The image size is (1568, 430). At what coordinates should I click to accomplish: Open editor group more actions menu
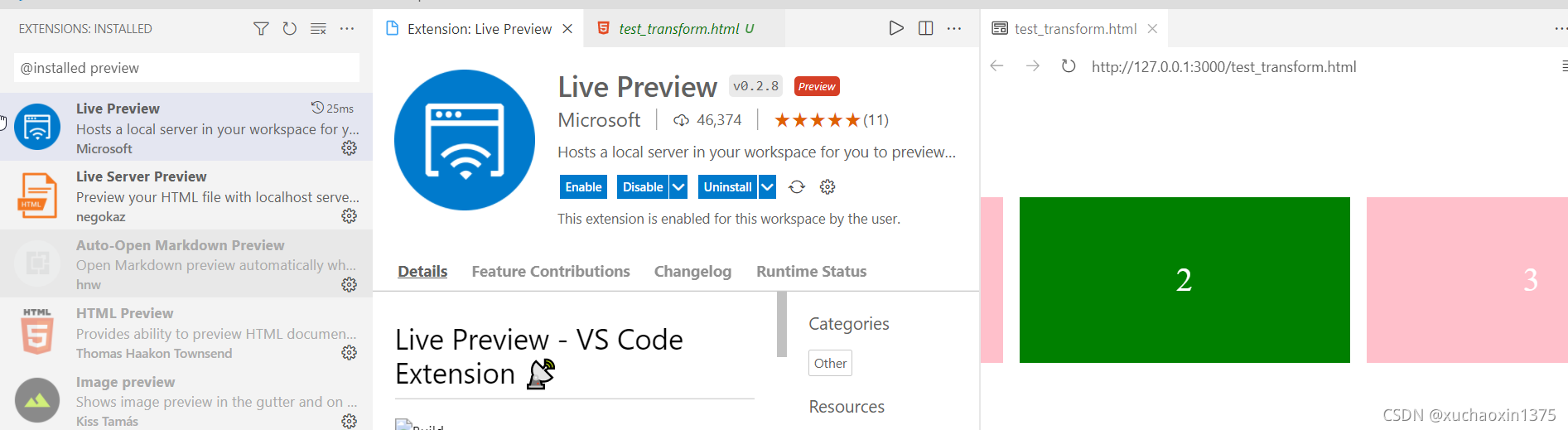[x=954, y=28]
